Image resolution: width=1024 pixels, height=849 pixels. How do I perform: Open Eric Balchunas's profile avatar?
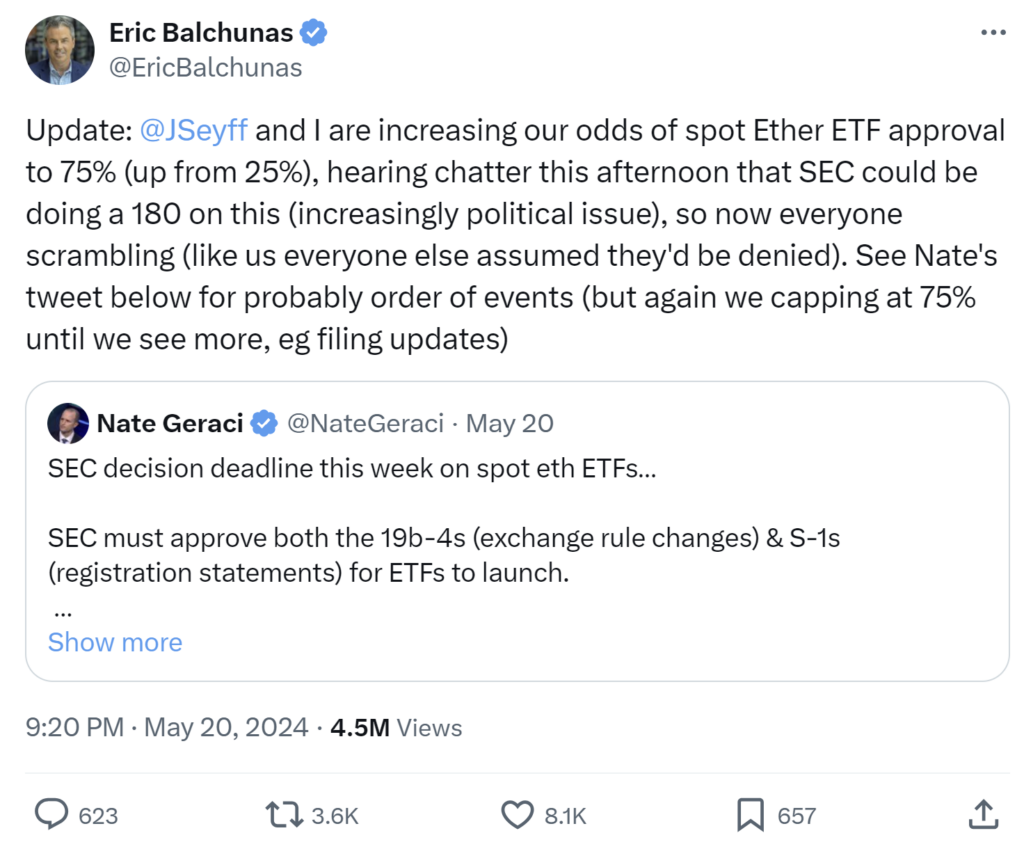pos(59,49)
